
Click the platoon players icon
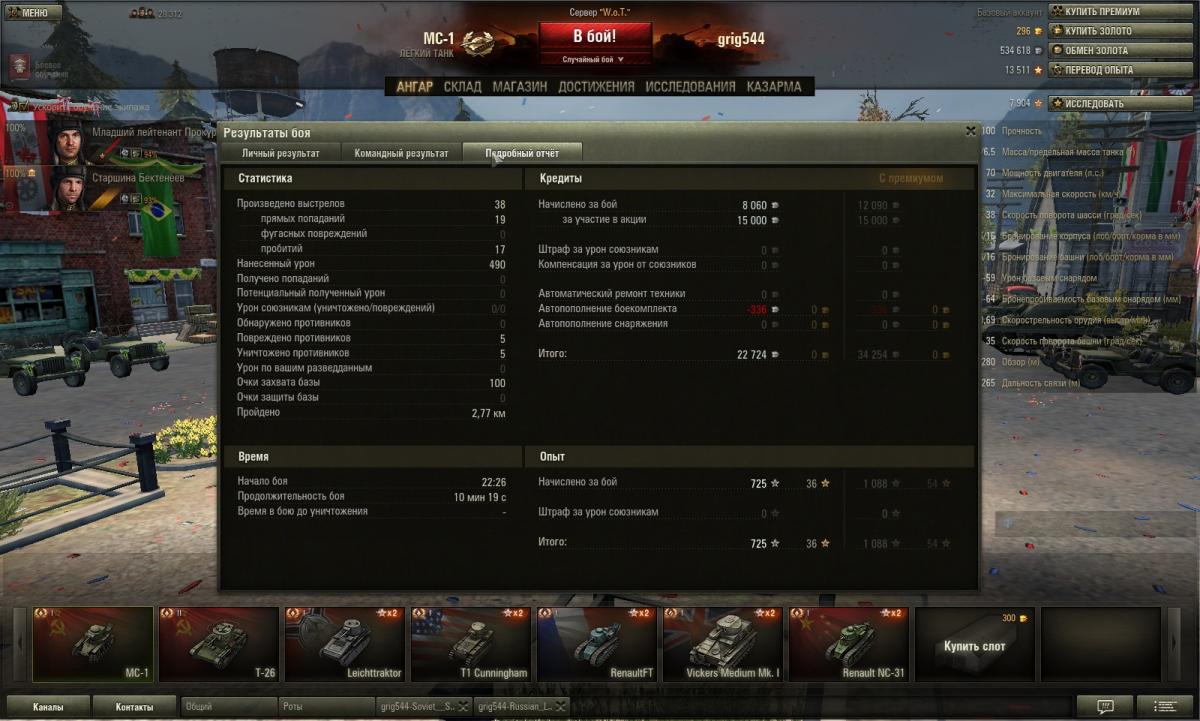click(x=142, y=14)
